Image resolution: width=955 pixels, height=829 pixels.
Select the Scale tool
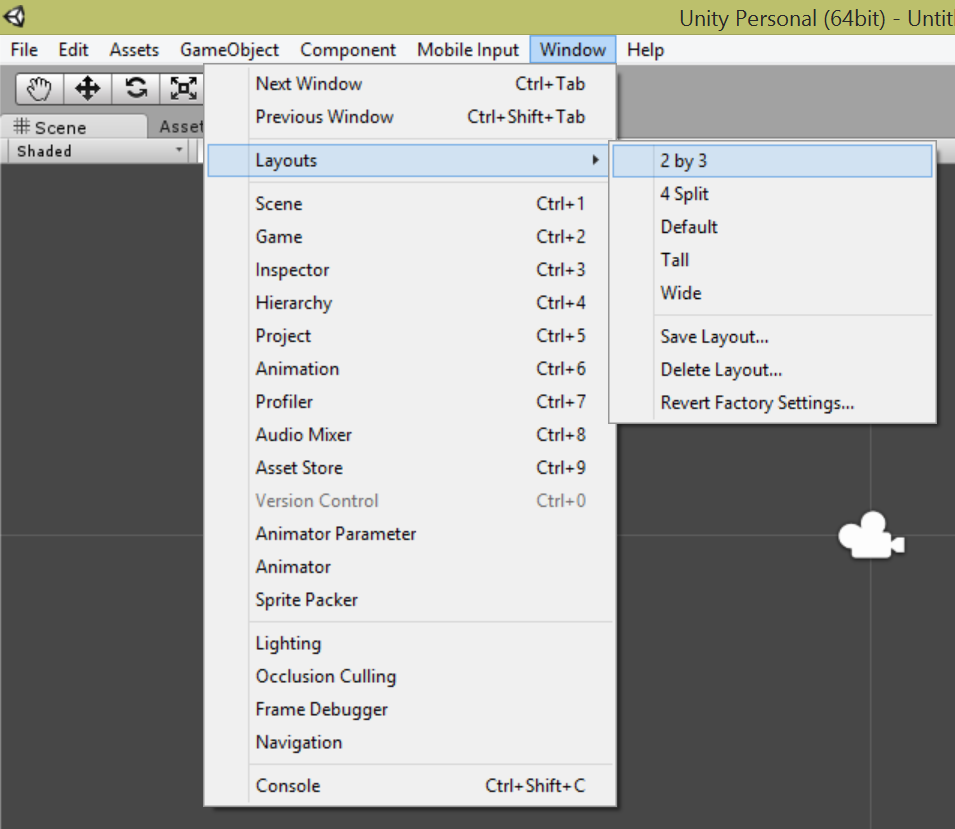click(x=182, y=88)
